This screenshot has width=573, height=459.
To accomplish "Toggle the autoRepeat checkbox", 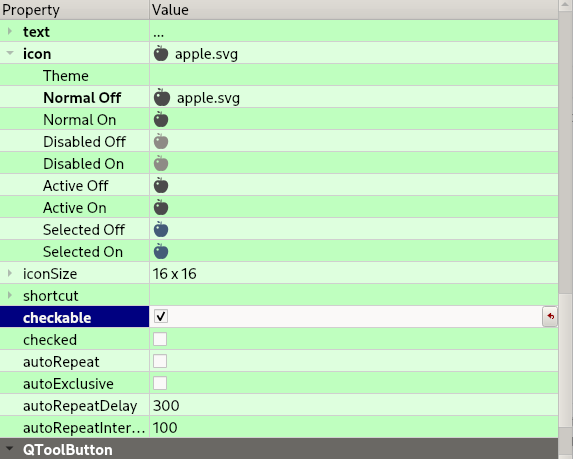I will 160,361.
